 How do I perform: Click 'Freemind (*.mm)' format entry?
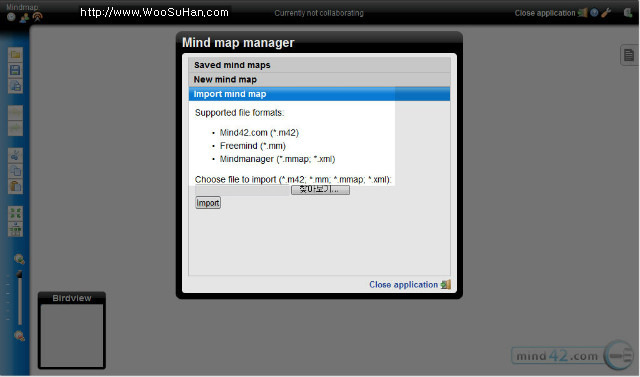[253, 146]
